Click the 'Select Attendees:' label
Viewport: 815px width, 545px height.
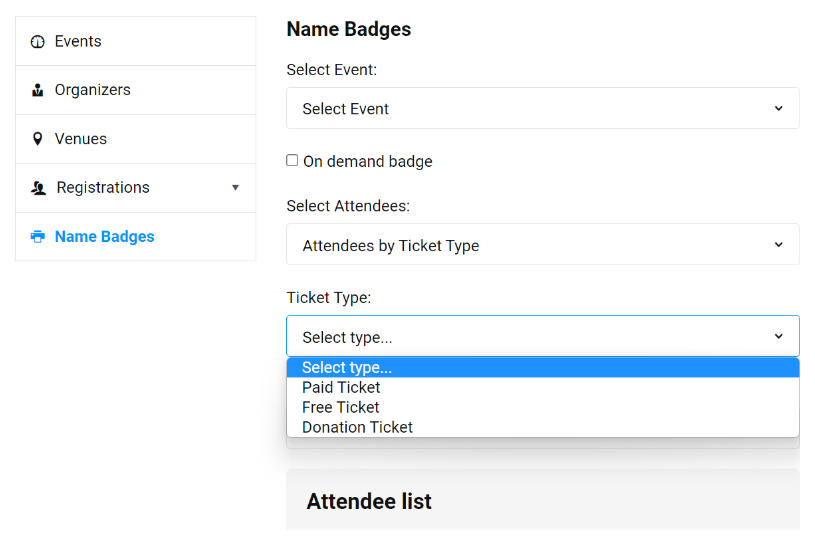[348, 206]
